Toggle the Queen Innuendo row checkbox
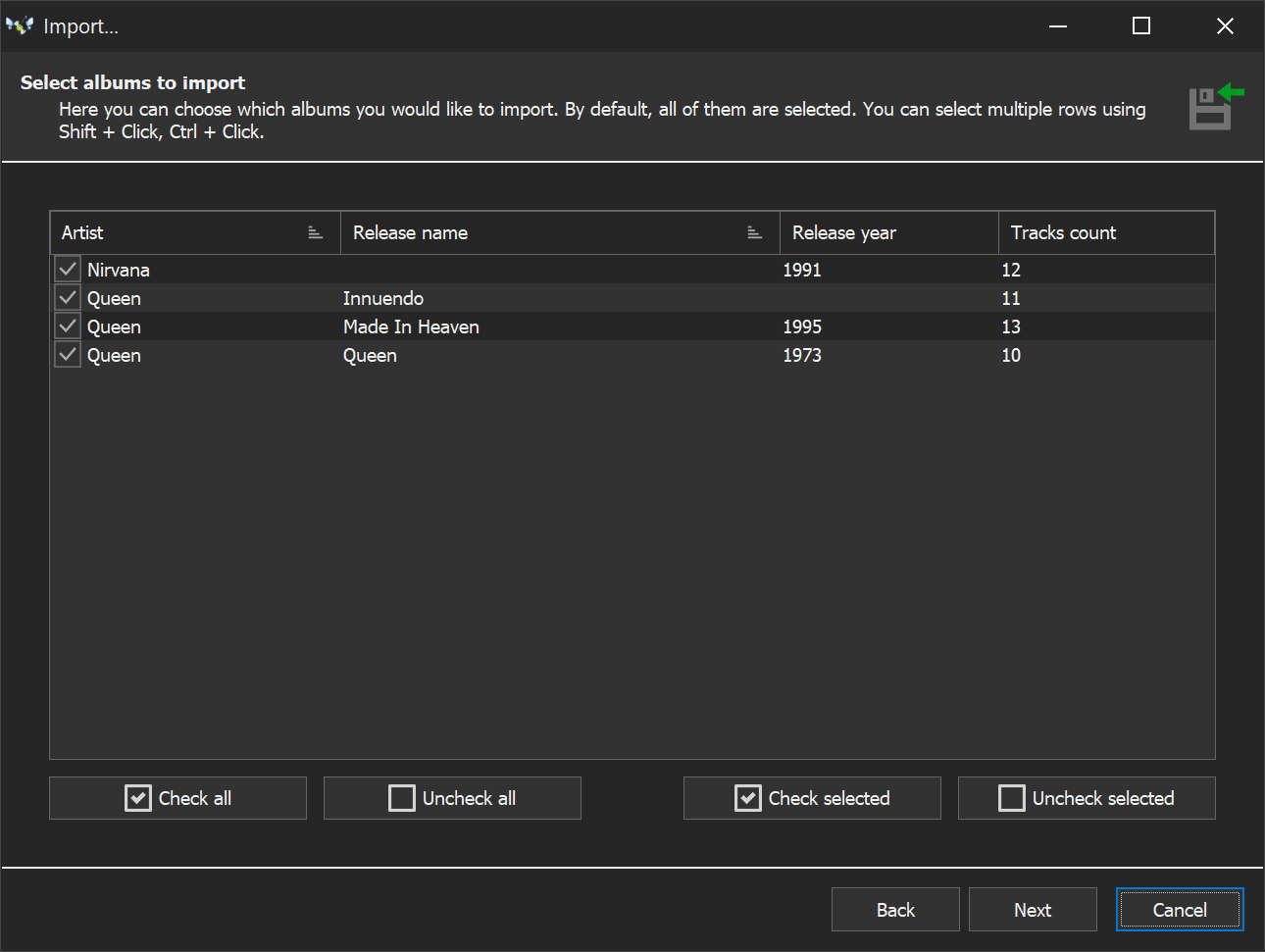This screenshot has height=952, width=1265. (x=68, y=298)
